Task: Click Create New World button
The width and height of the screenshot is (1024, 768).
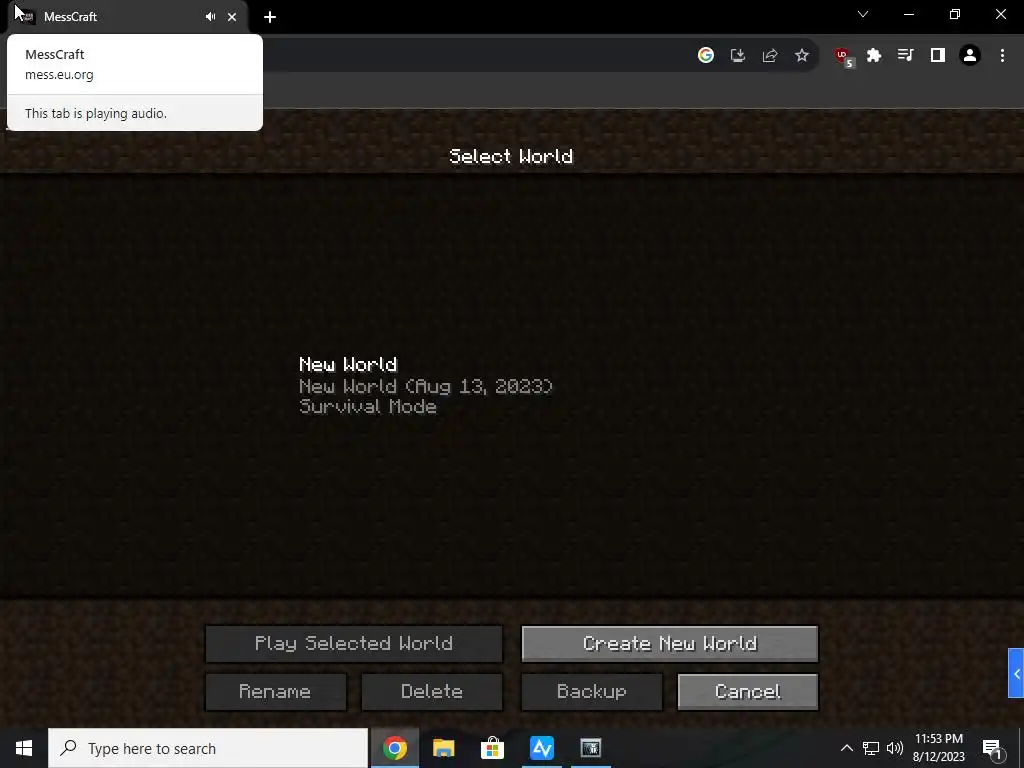Action: click(x=669, y=644)
